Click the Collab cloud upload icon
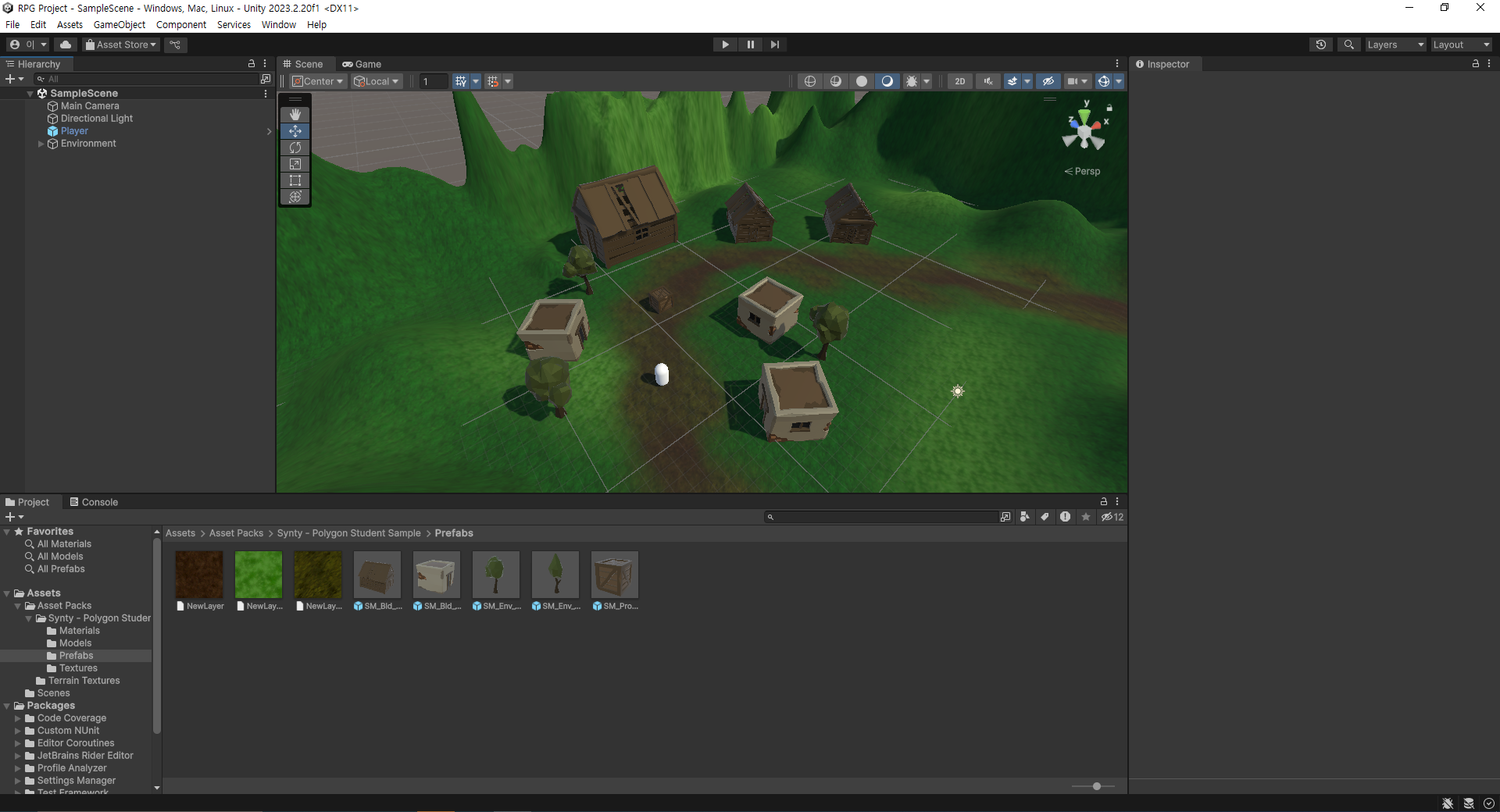The image size is (1500, 812). click(x=65, y=45)
